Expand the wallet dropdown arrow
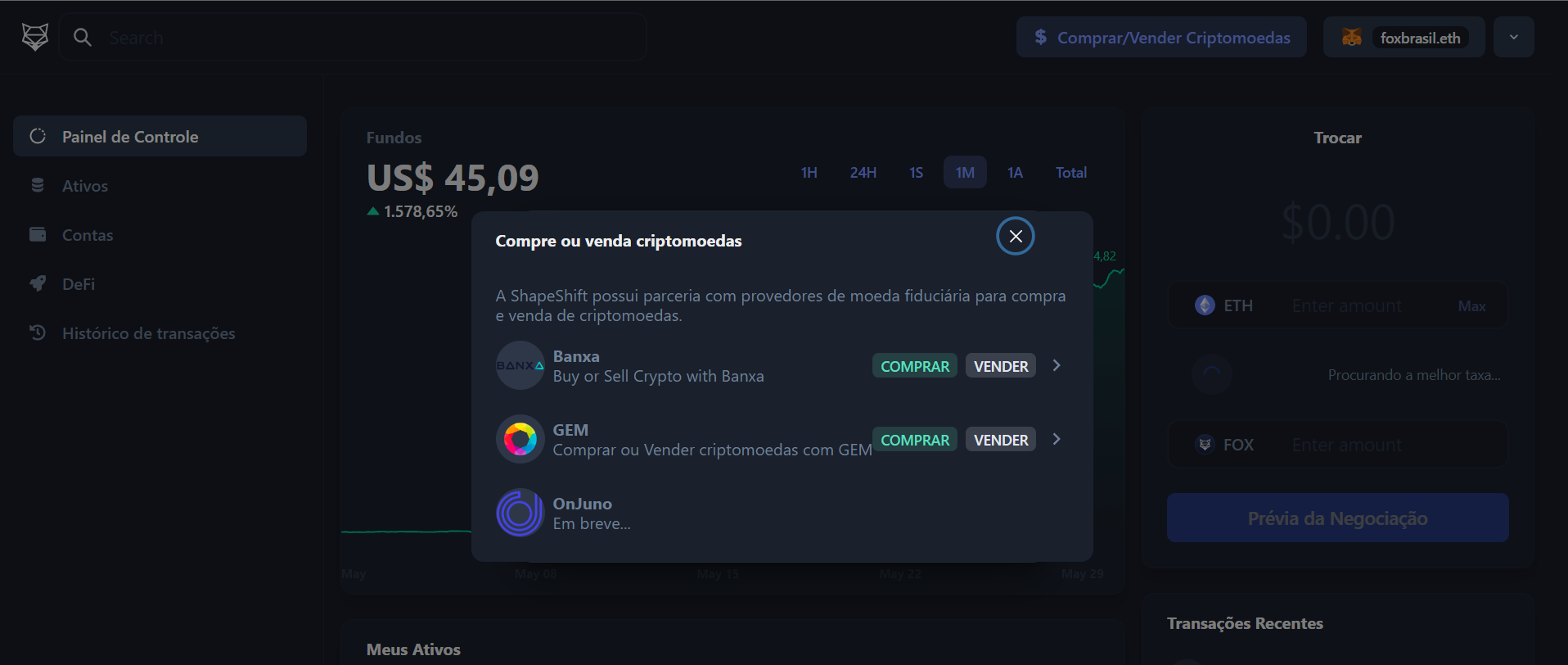Viewport: 1568px width, 665px height. (x=1513, y=38)
